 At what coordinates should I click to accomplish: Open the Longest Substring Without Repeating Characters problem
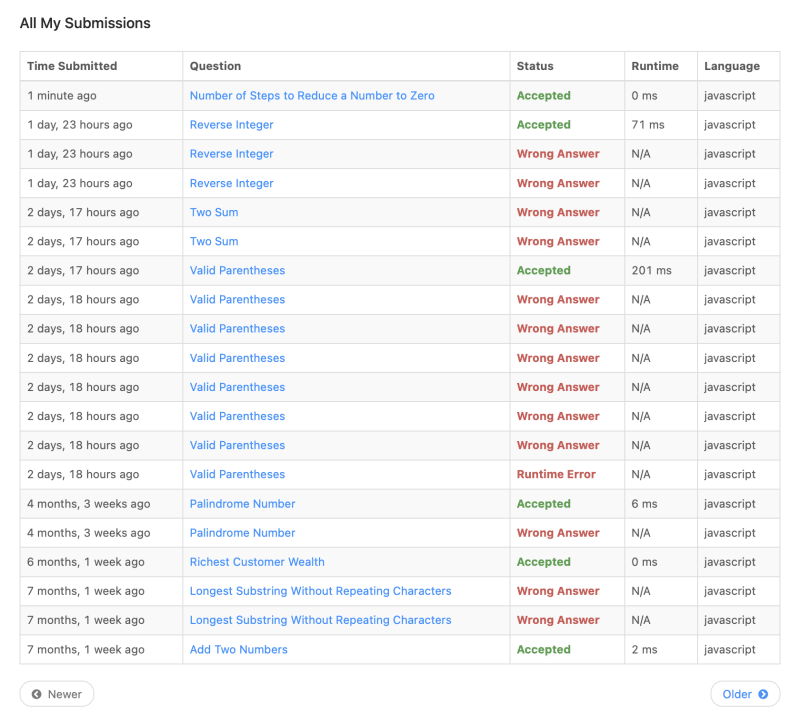pyautogui.click(x=320, y=591)
